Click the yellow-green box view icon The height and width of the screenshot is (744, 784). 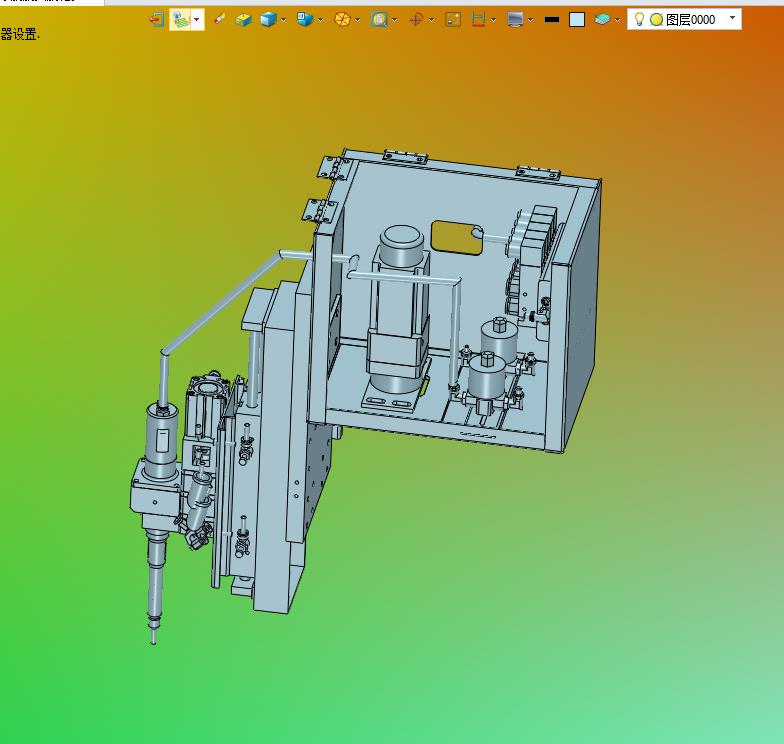coord(244,20)
